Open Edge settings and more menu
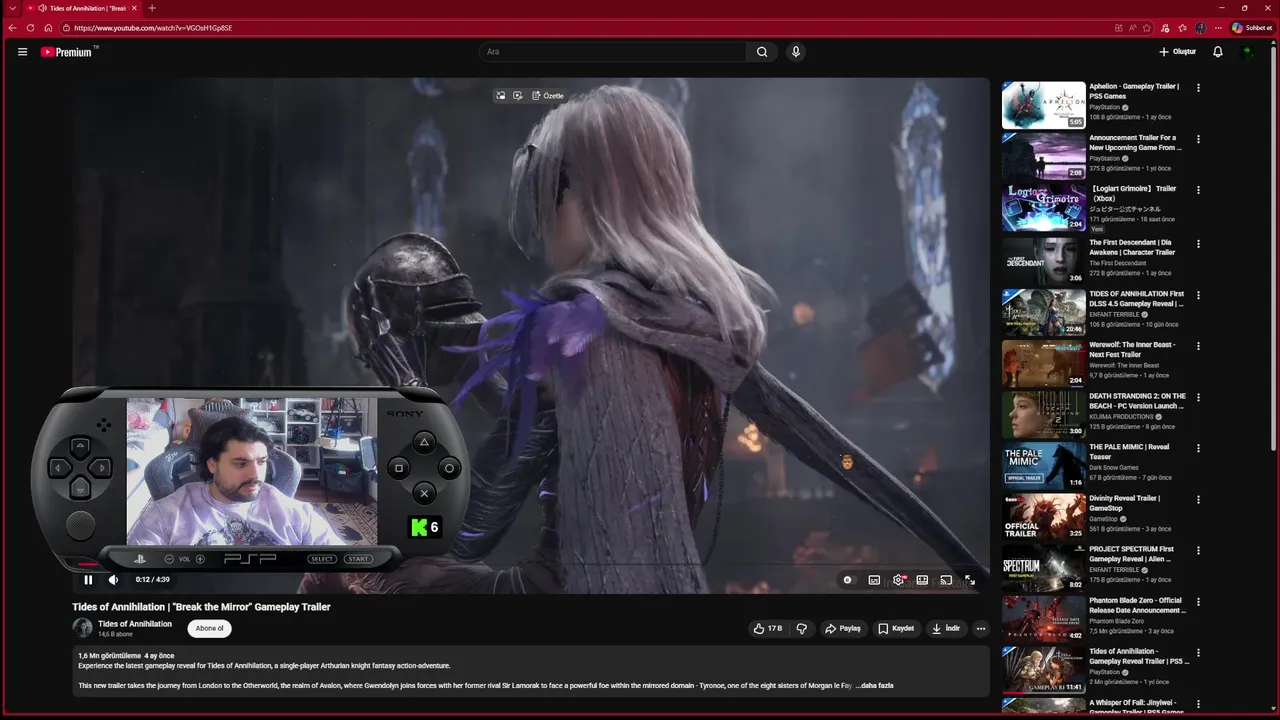Viewport: 1280px width, 720px height. tap(1217, 28)
